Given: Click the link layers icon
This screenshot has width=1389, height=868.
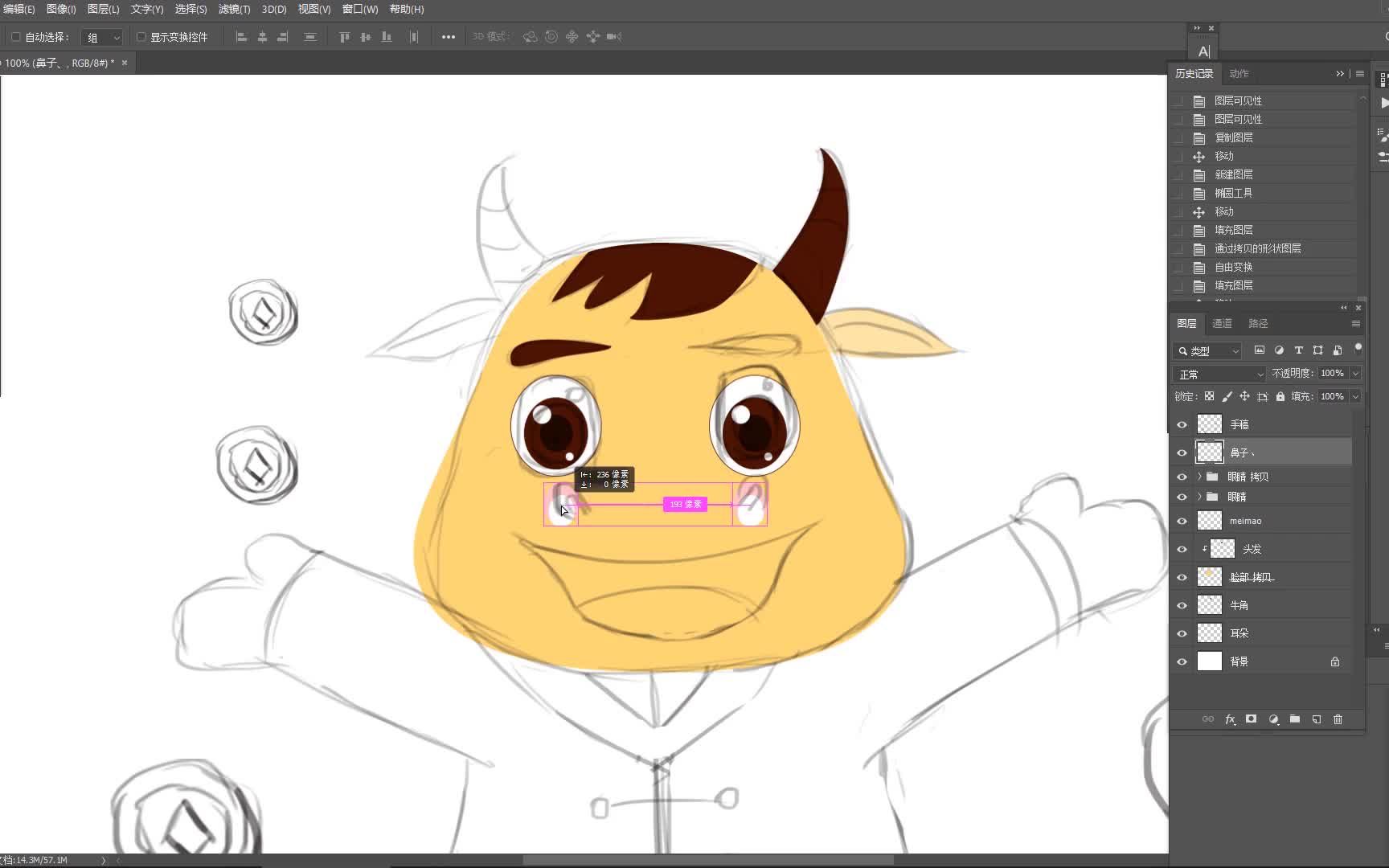Looking at the screenshot, I should tap(1207, 719).
